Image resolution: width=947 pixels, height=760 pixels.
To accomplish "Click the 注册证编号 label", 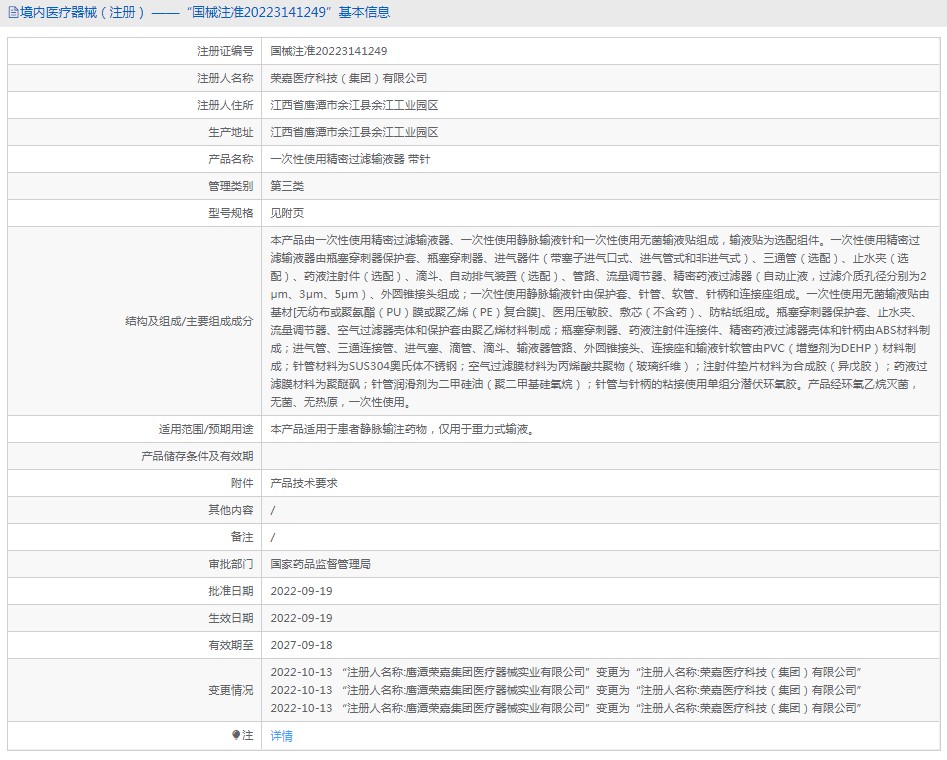I will click(x=225, y=51).
